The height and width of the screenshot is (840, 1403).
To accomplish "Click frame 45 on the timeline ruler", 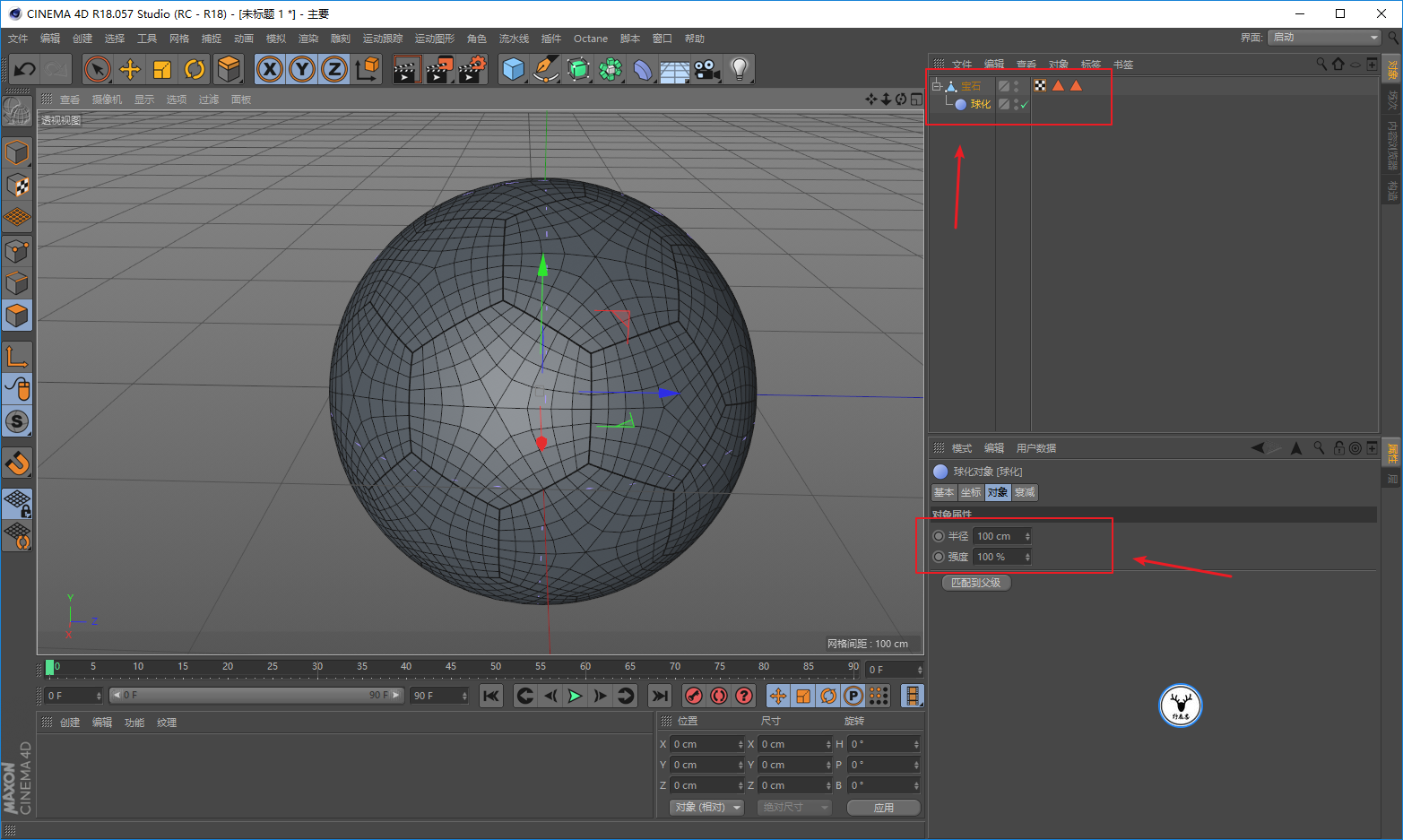I will tap(451, 667).
